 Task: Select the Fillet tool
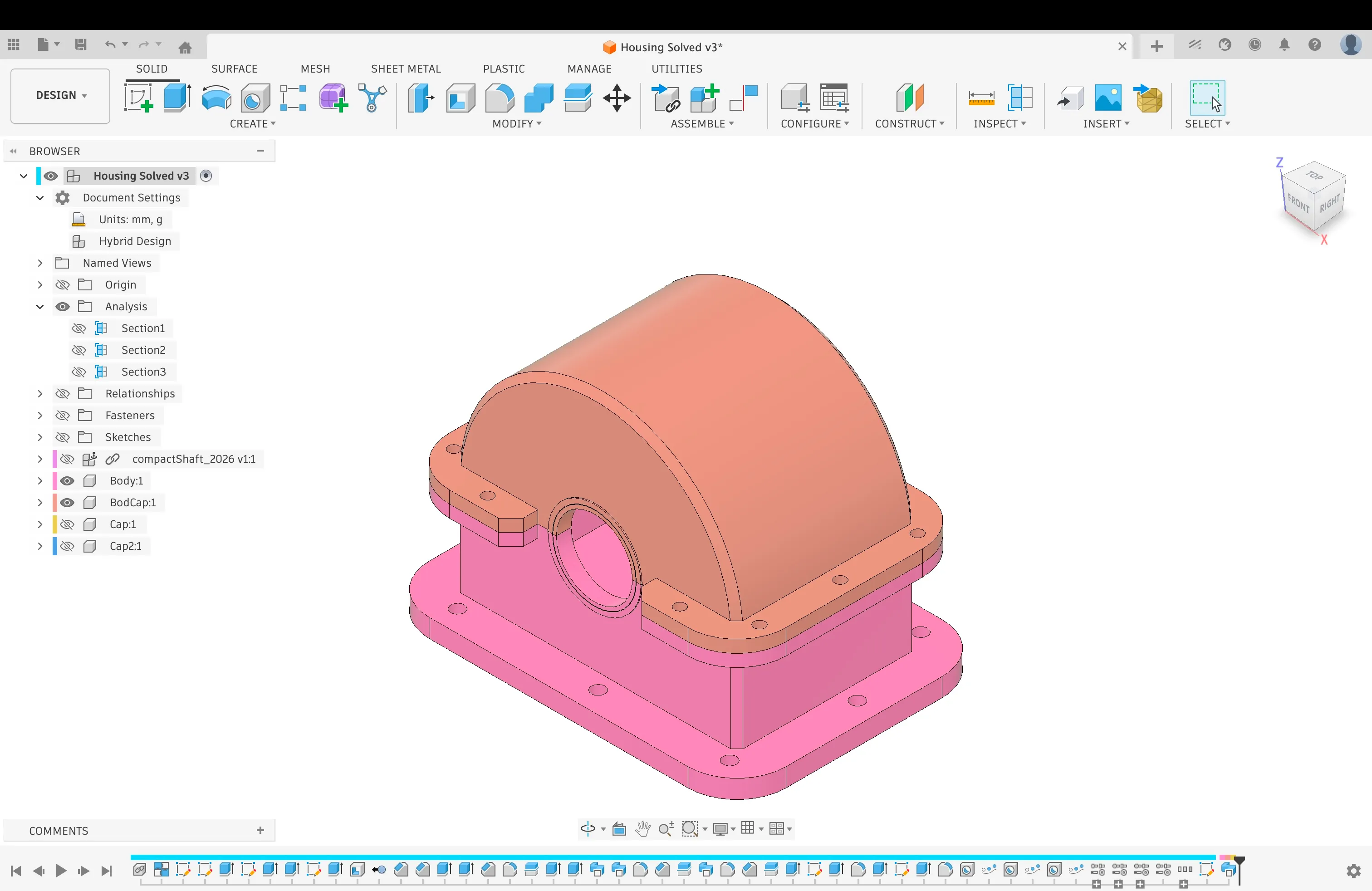[x=499, y=98]
